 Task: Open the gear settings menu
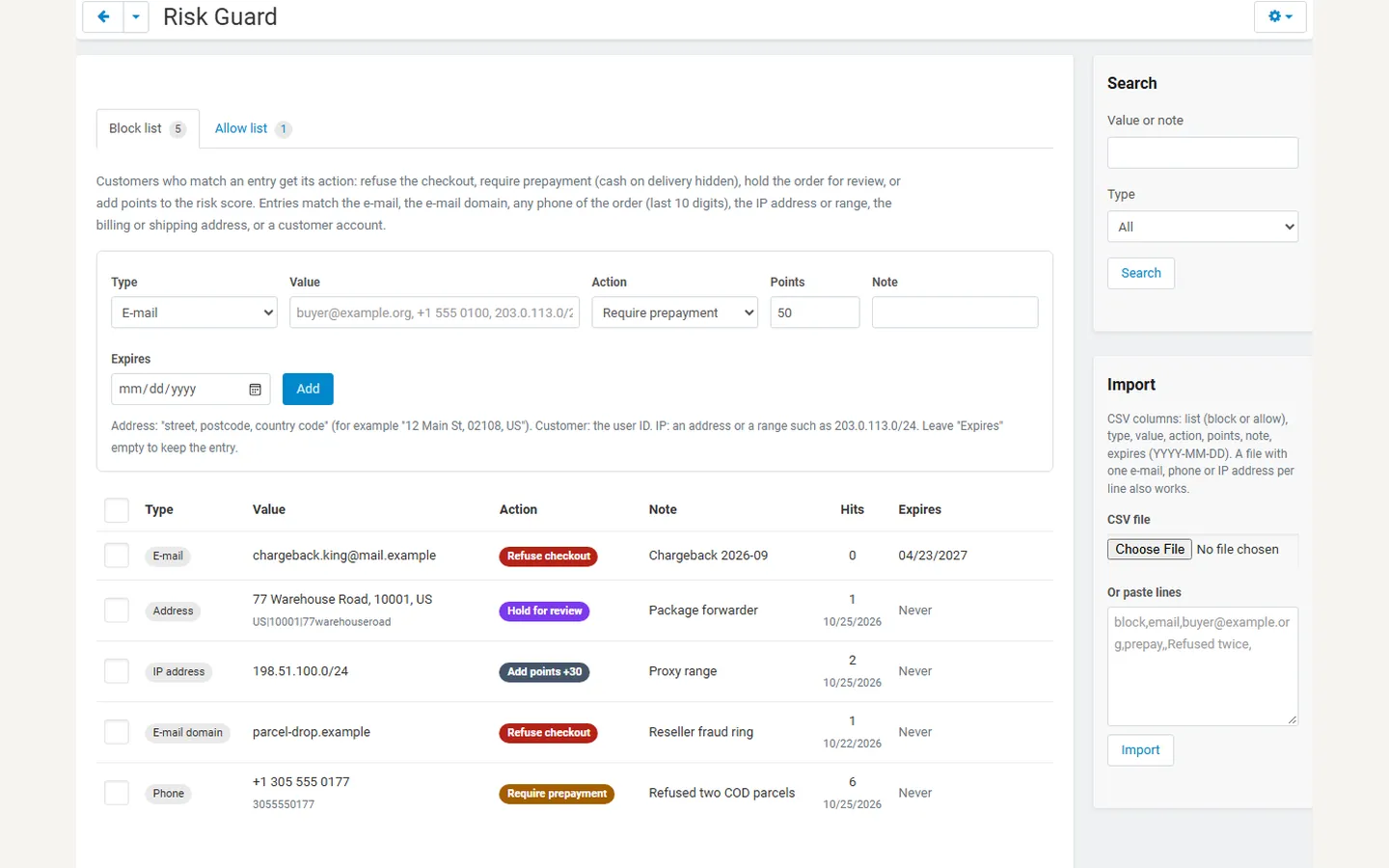1280,16
